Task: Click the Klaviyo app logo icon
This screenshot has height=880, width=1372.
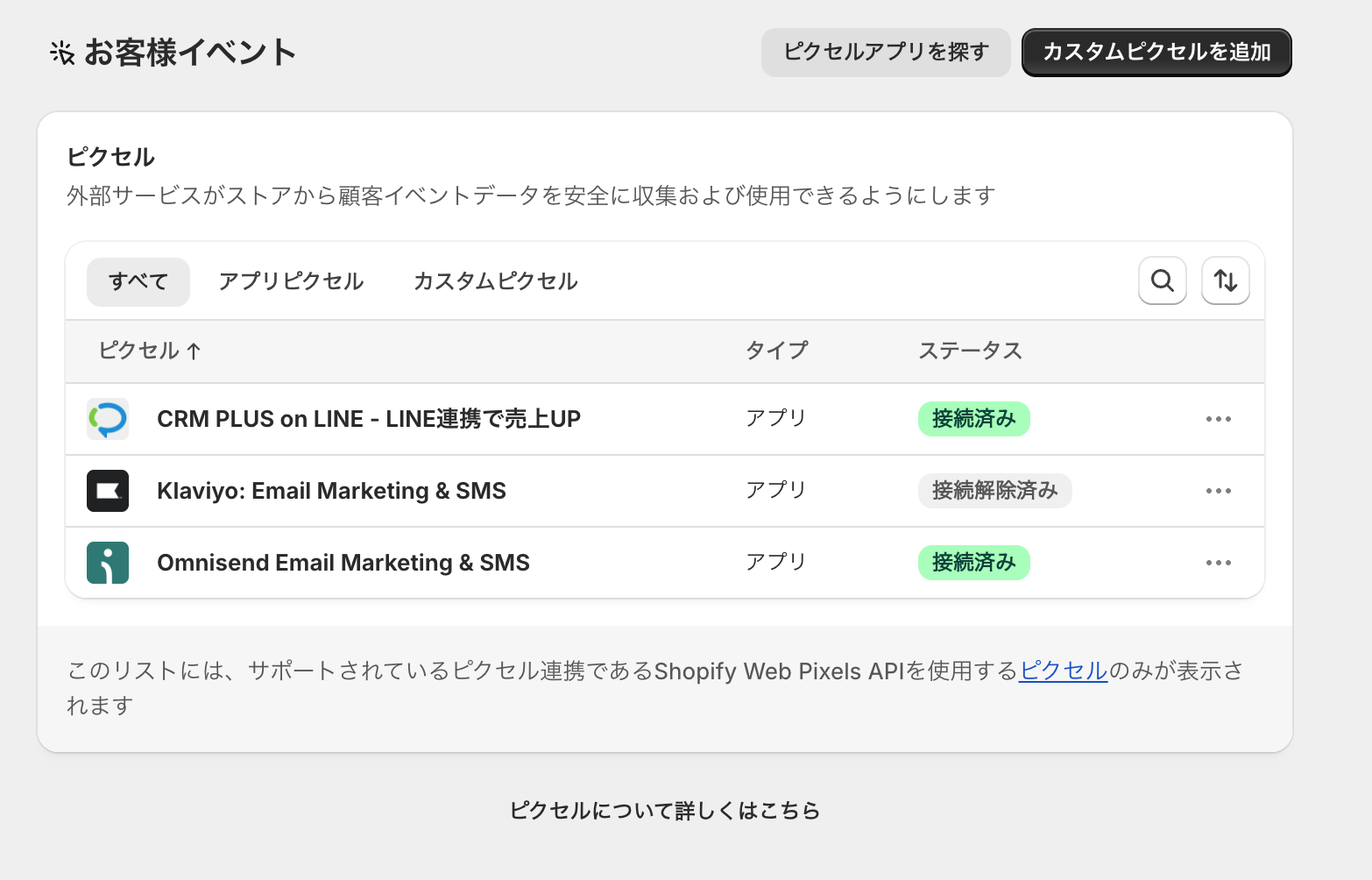Action: [x=108, y=491]
